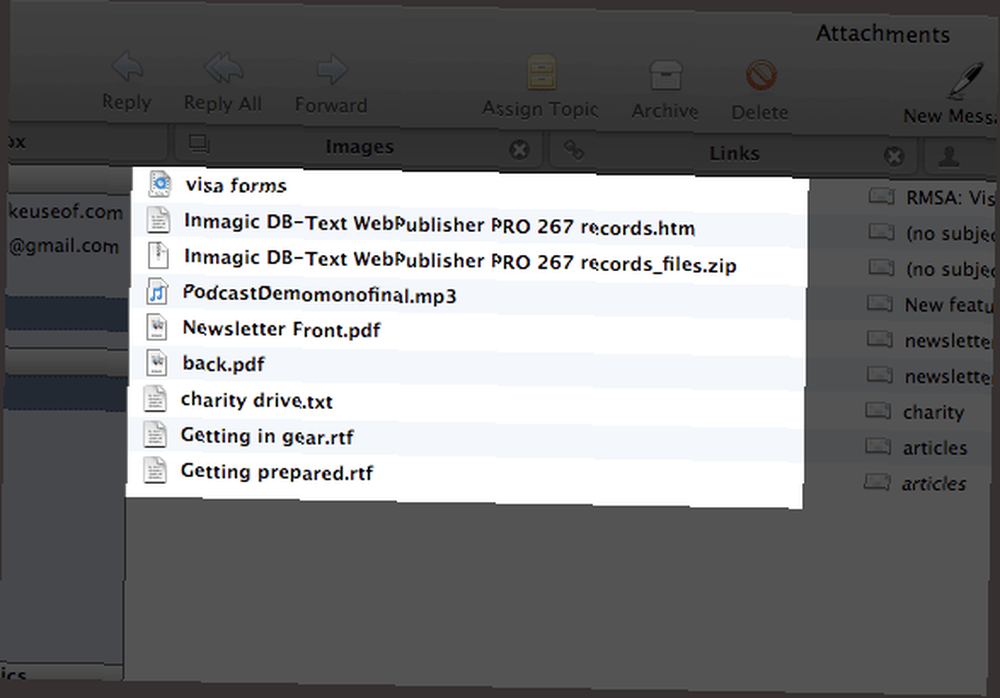Click the file icon beside visa forms
Screen dimensions: 1000x698
point(160,183)
